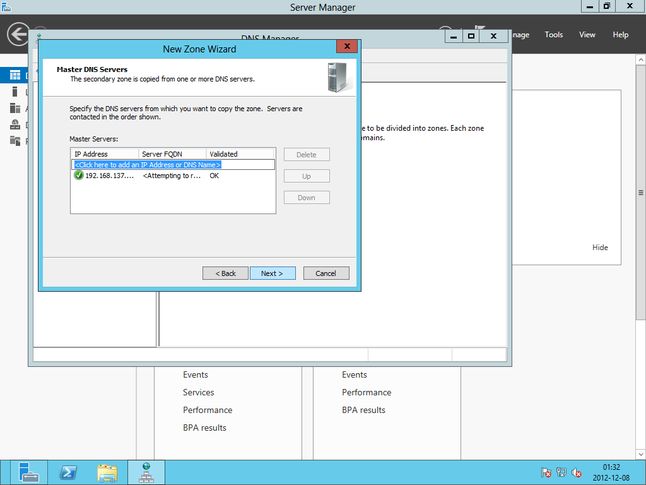646x485 pixels.
Task: Click scroll down arrow in Server Manager
Action: (x=641, y=454)
